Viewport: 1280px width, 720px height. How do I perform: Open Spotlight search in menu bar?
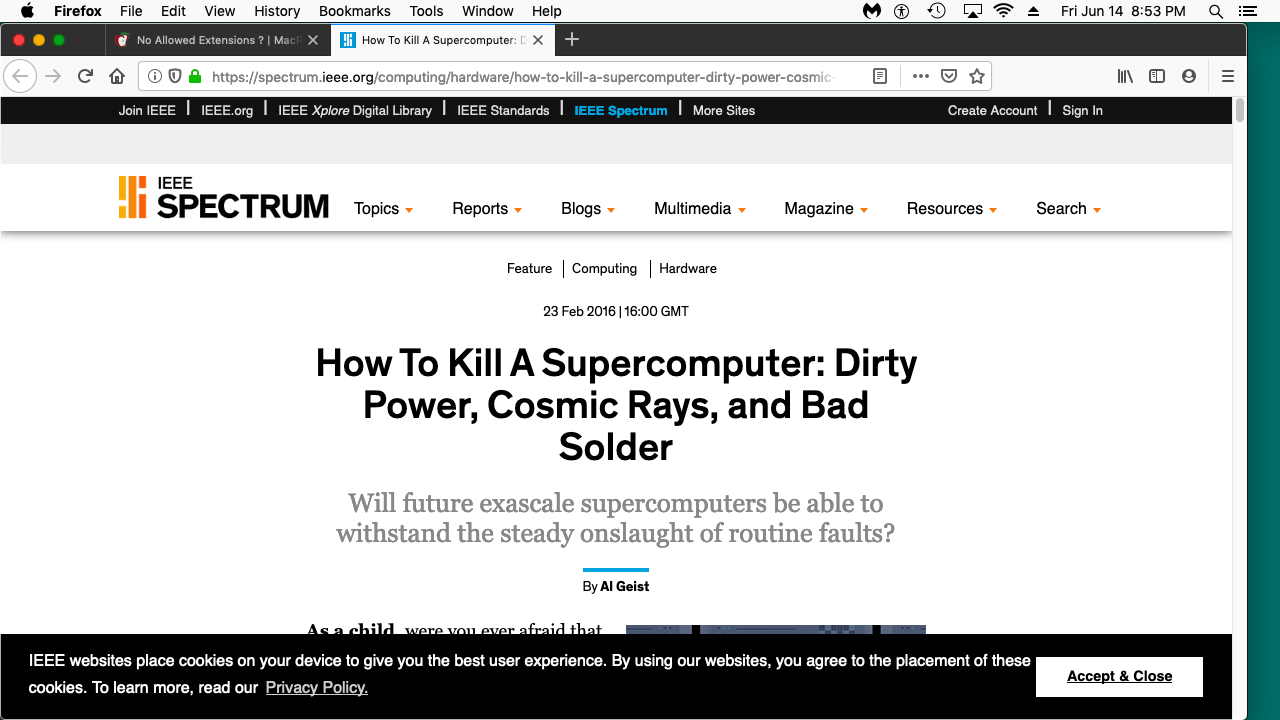click(x=1216, y=11)
